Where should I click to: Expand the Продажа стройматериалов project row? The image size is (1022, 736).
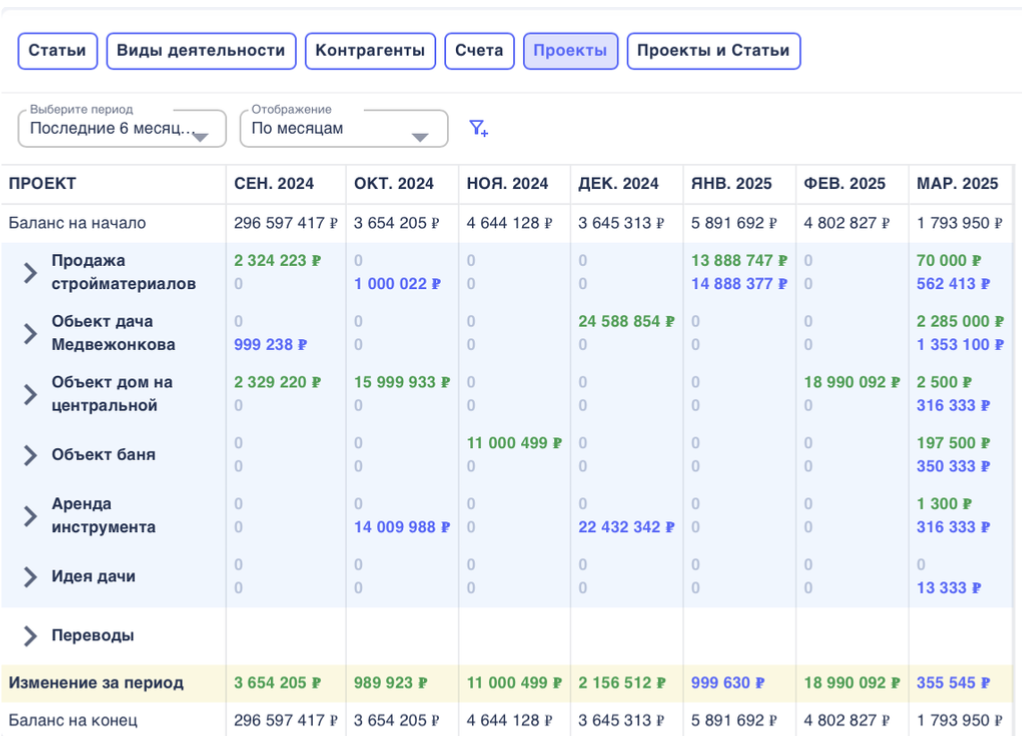[x=31, y=272]
